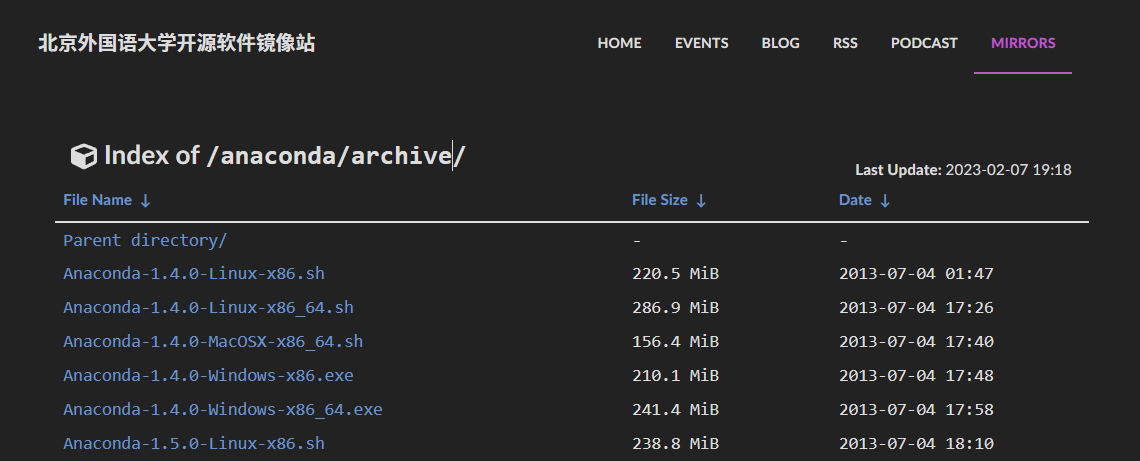Sort listing by Date header text
Viewport: 1140px width, 461px height.
pos(855,200)
